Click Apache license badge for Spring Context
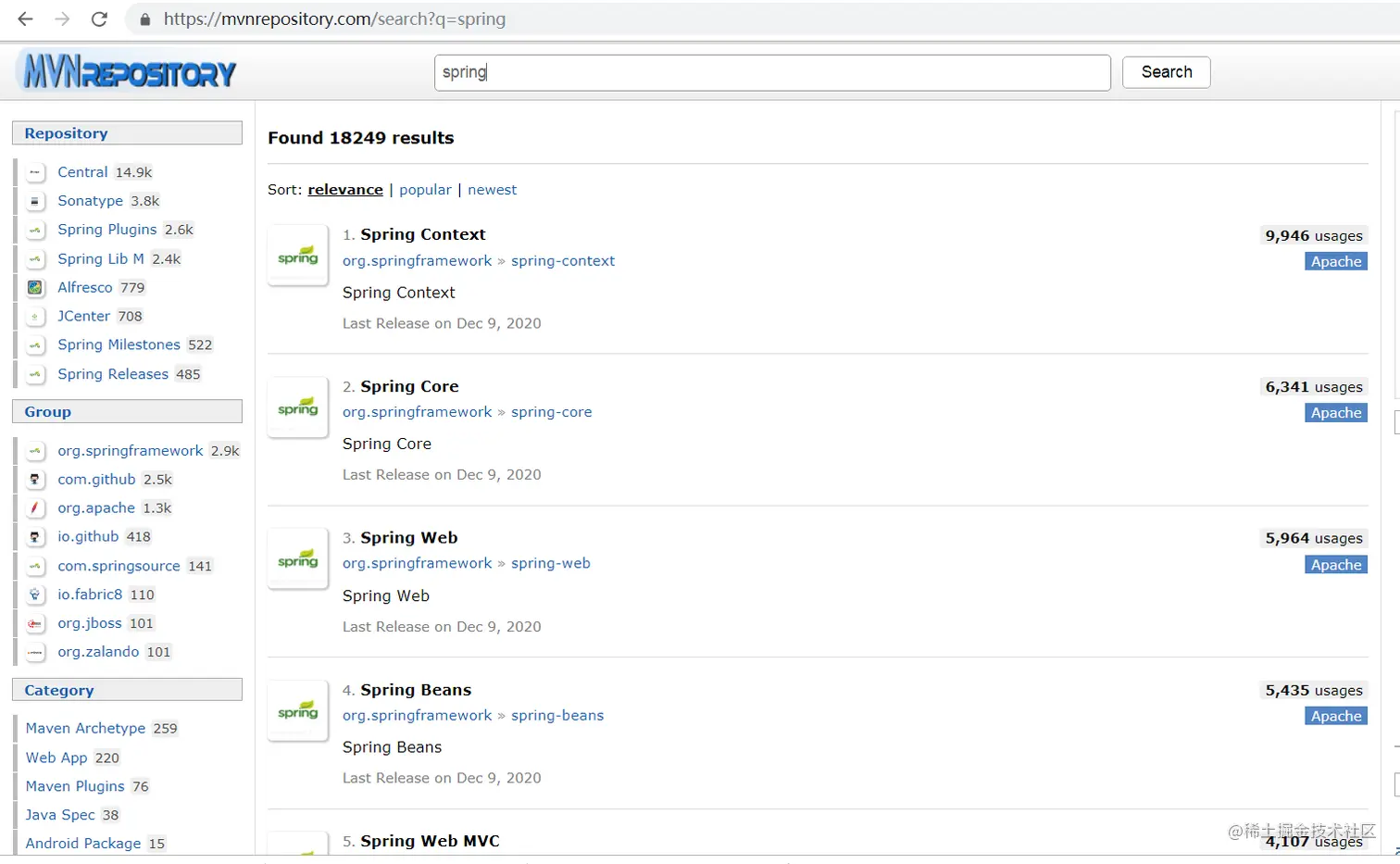The width and height of the screenshot is (1400, 864). (1336, 262)
